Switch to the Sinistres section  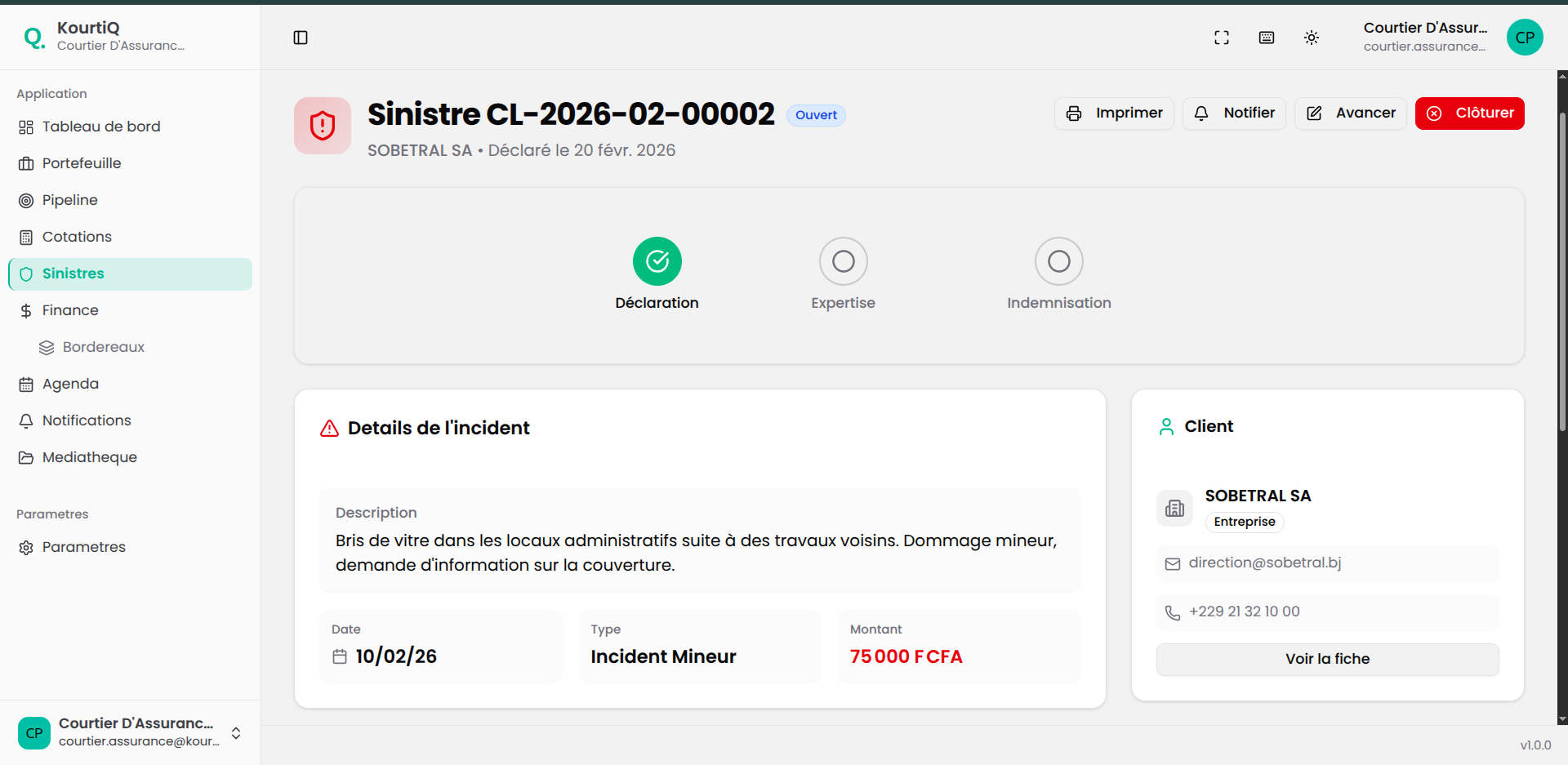pos(73,274)
